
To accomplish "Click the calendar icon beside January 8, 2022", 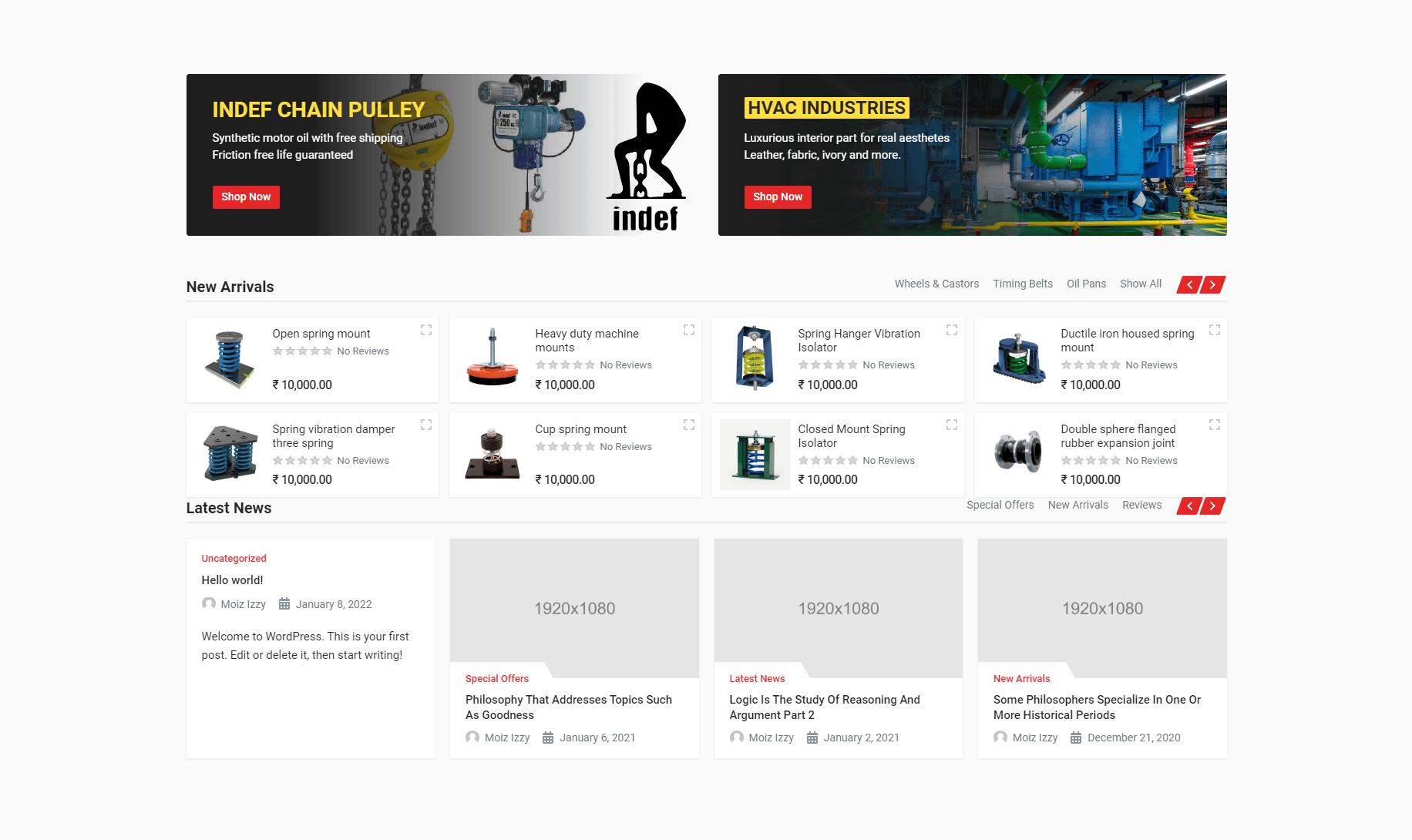I will click(284, 604).
